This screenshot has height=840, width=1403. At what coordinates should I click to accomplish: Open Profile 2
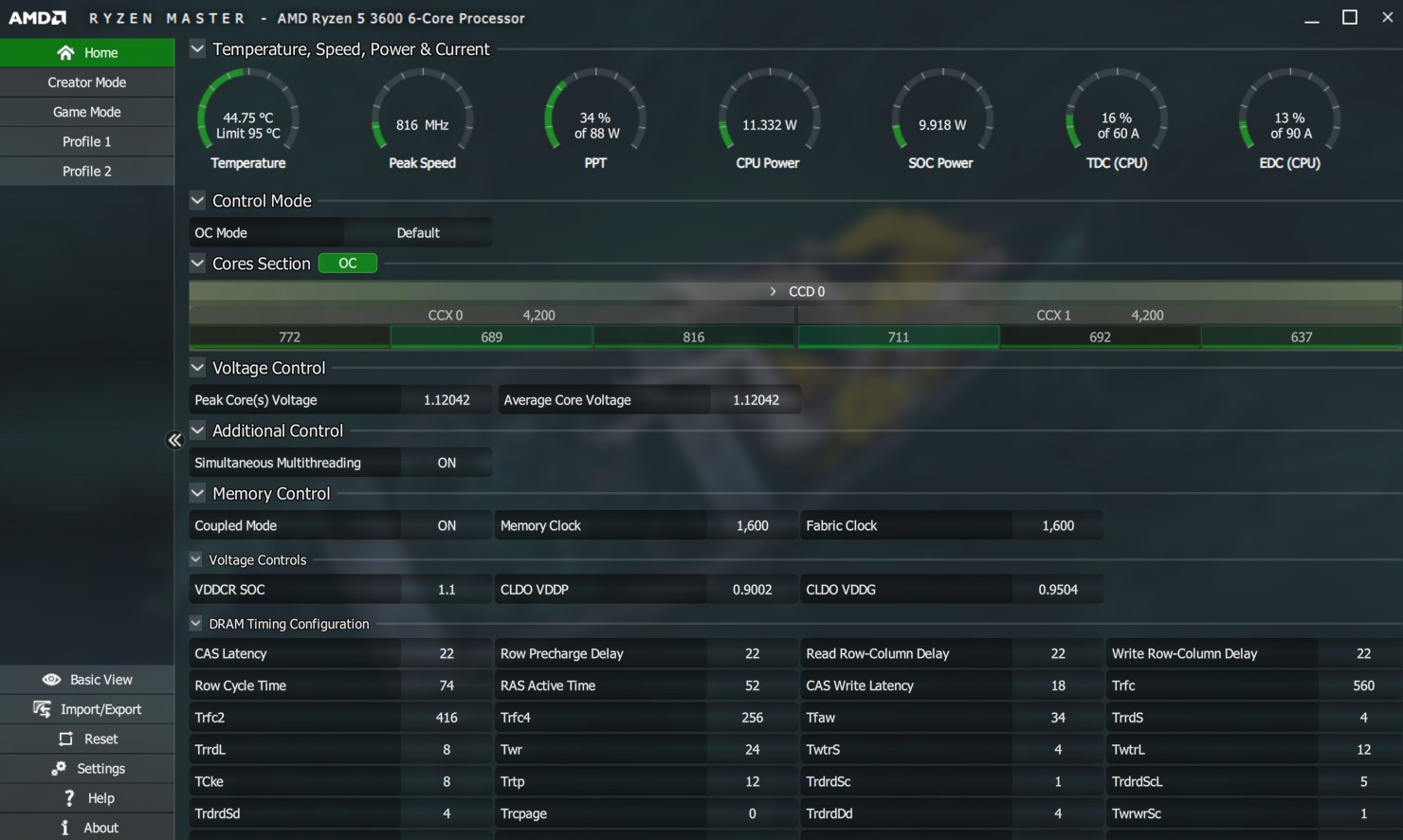pos(87,171)
